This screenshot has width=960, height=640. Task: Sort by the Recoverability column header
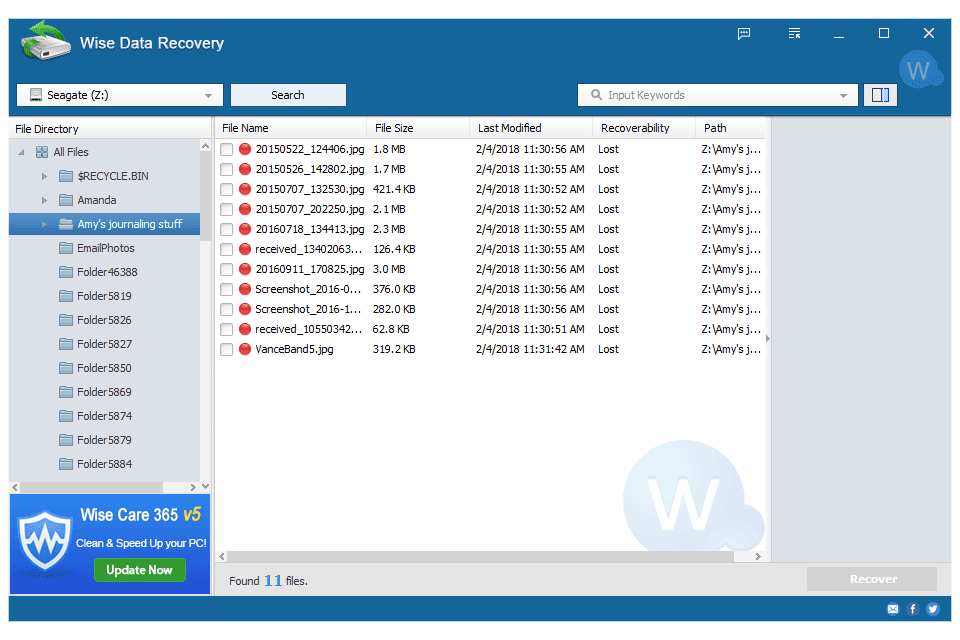[635, 128]
